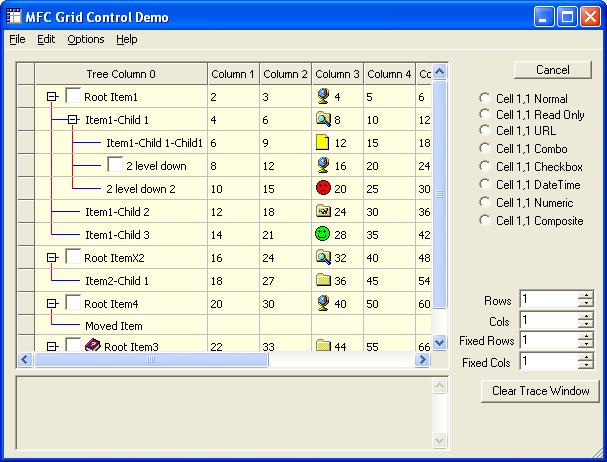Click the chart folder icon beside 24
The image size is (607, 462).
(x=323, y=211)
